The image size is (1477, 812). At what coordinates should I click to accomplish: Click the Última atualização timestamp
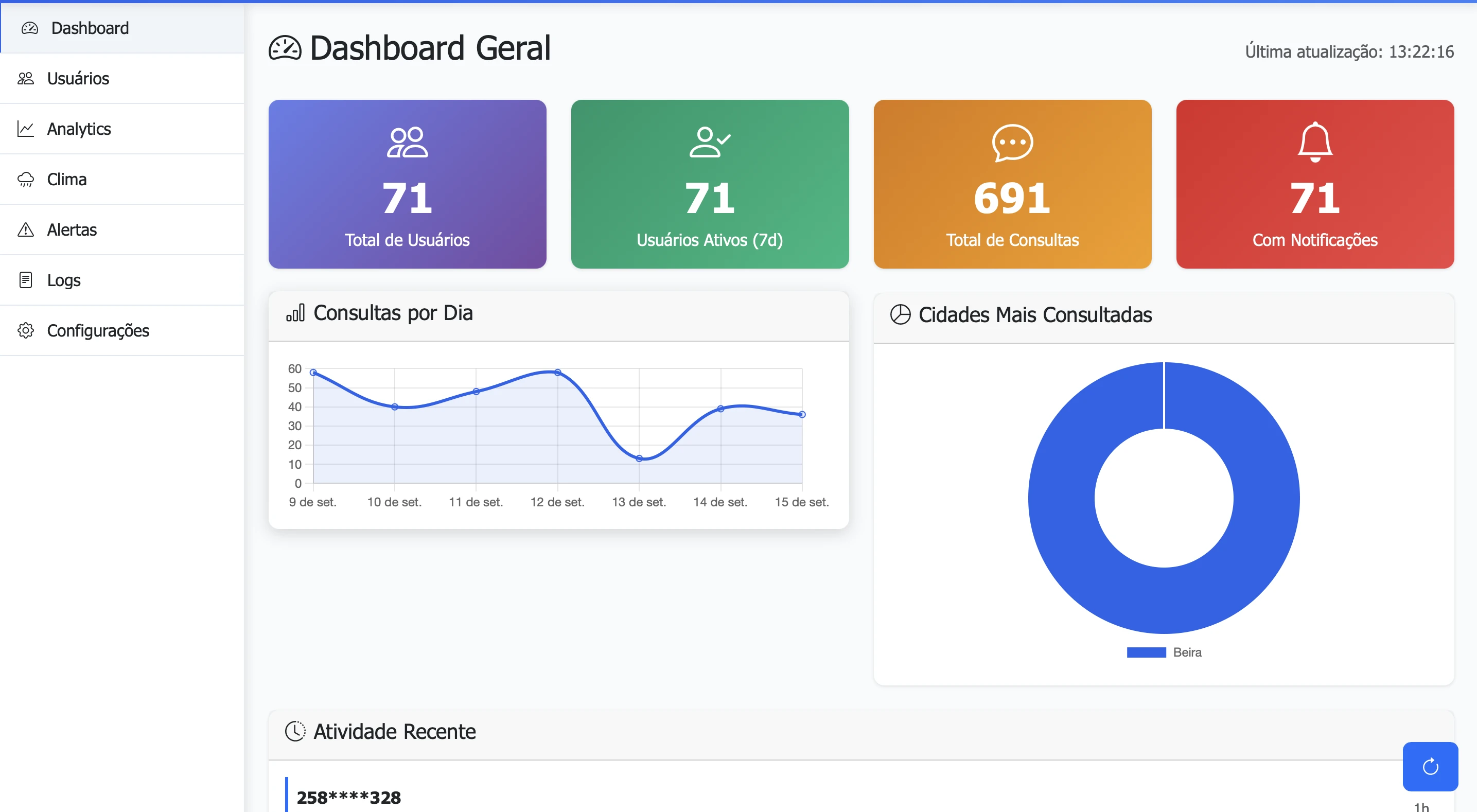click(x=1348, y=51)
